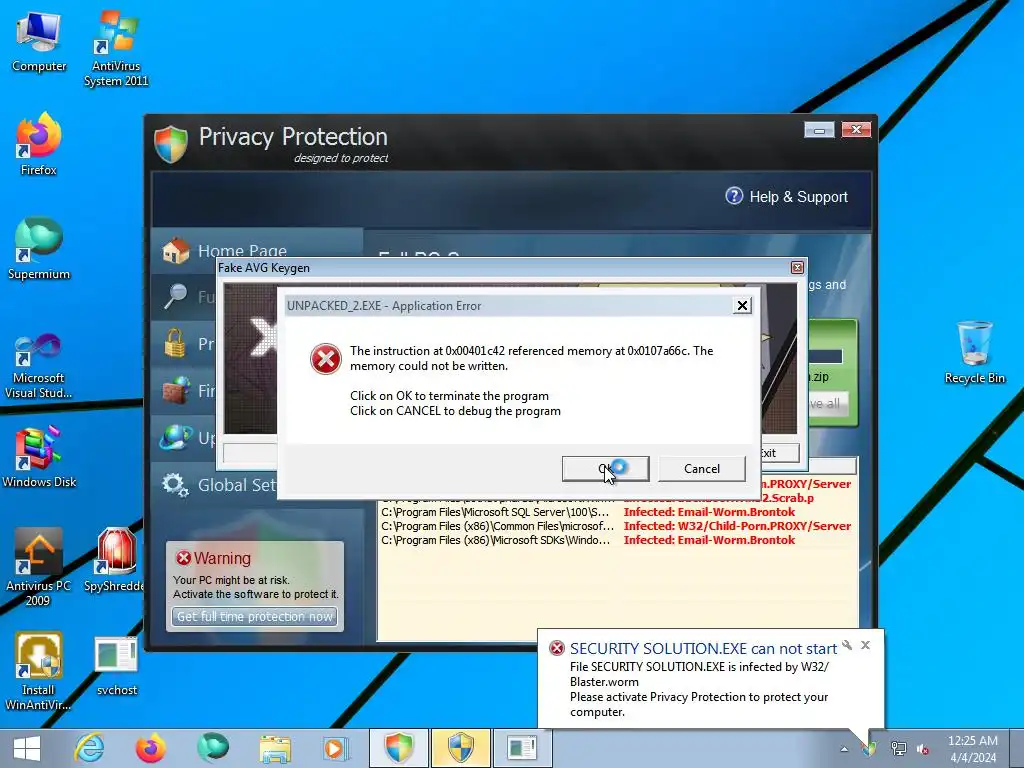Open Microsoft Visual Studio desktop shortcut
This screenshot has height=768, width=1024.
pyautogui.click(x=39, y=366)
